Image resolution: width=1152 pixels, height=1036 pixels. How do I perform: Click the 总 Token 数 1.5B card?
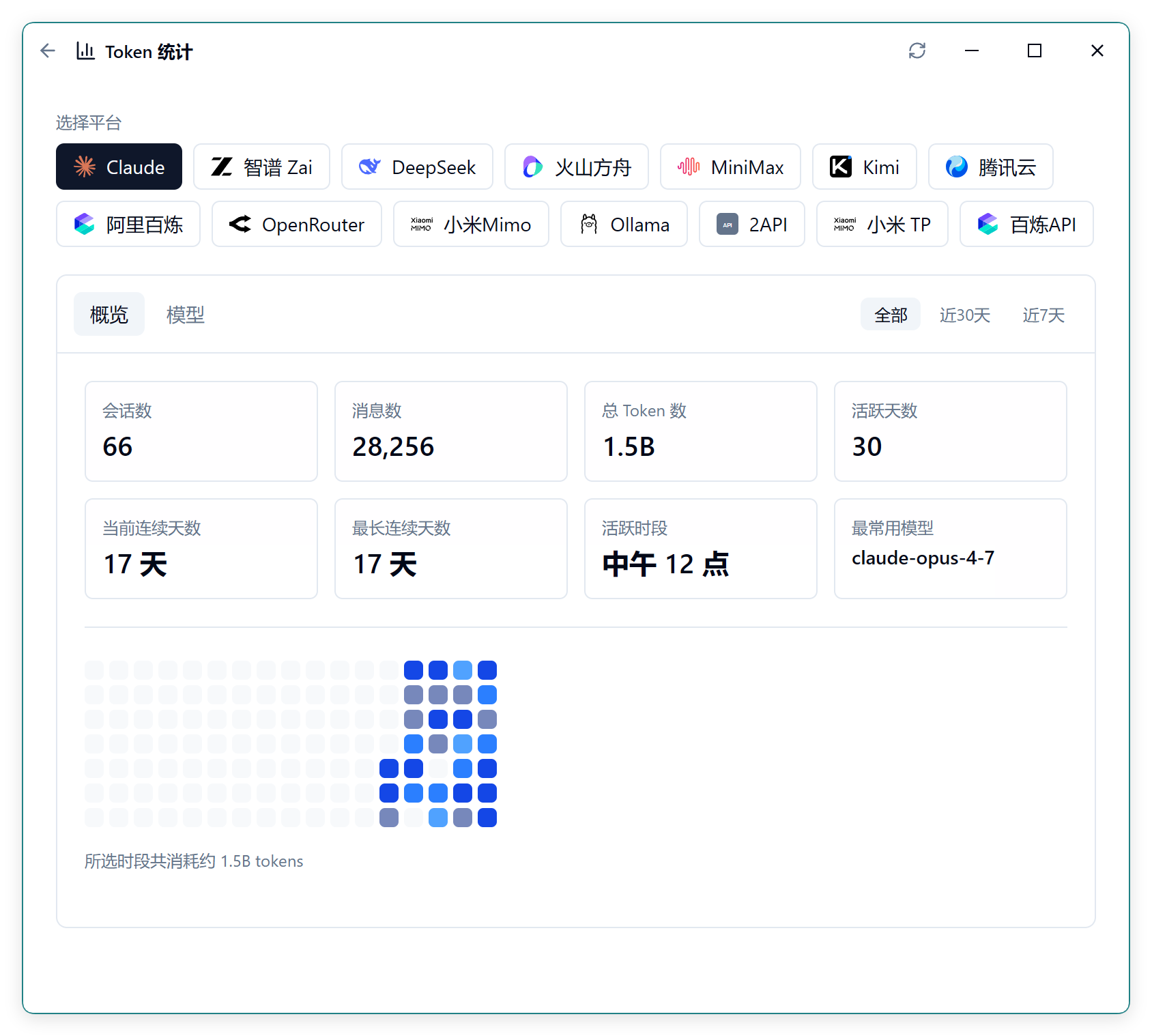[x=701, y=431]
